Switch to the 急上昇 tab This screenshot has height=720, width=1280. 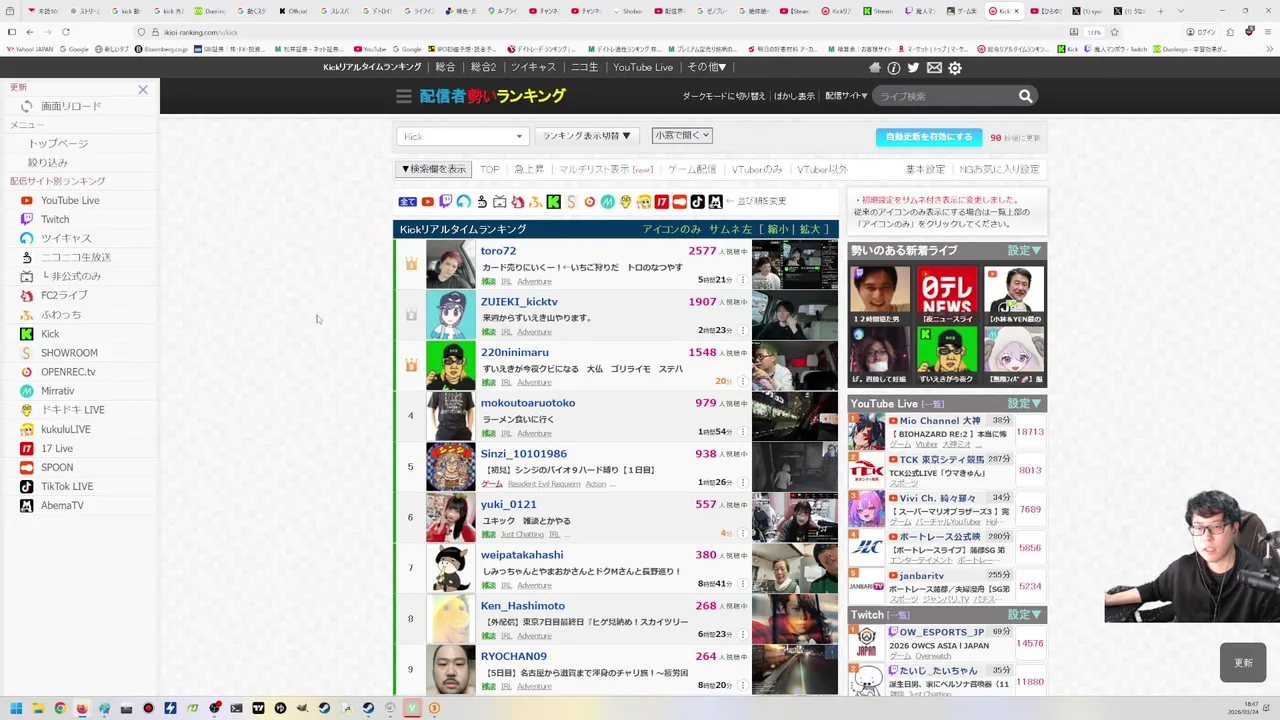(x=529, y=170)
